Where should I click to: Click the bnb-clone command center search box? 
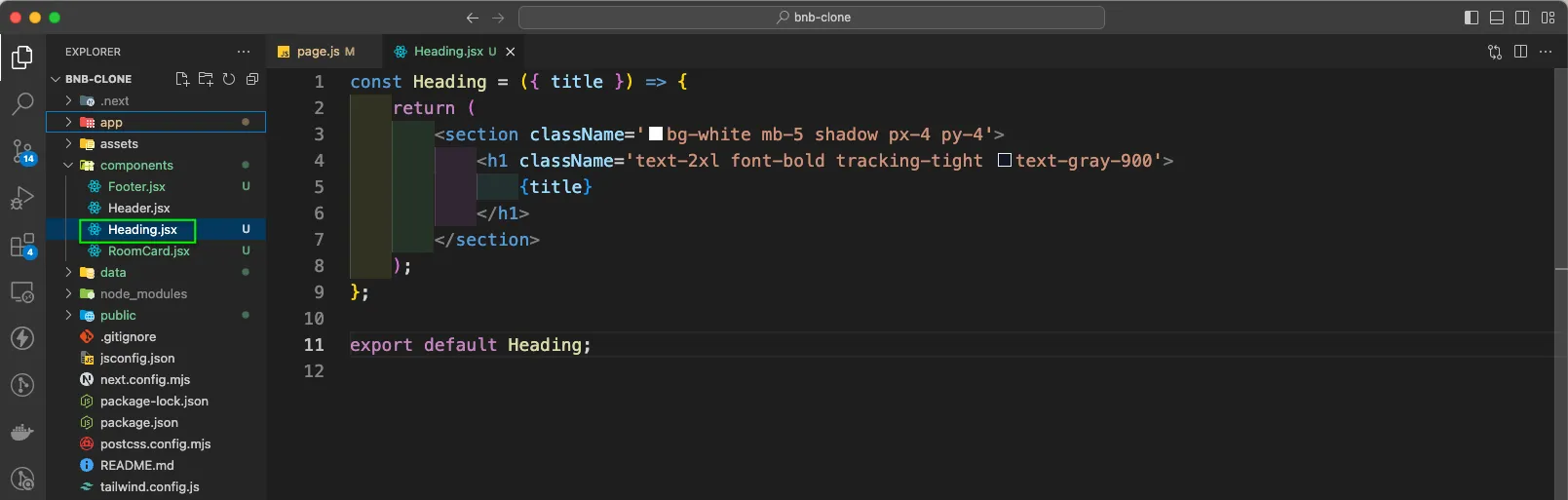(812, 18)
